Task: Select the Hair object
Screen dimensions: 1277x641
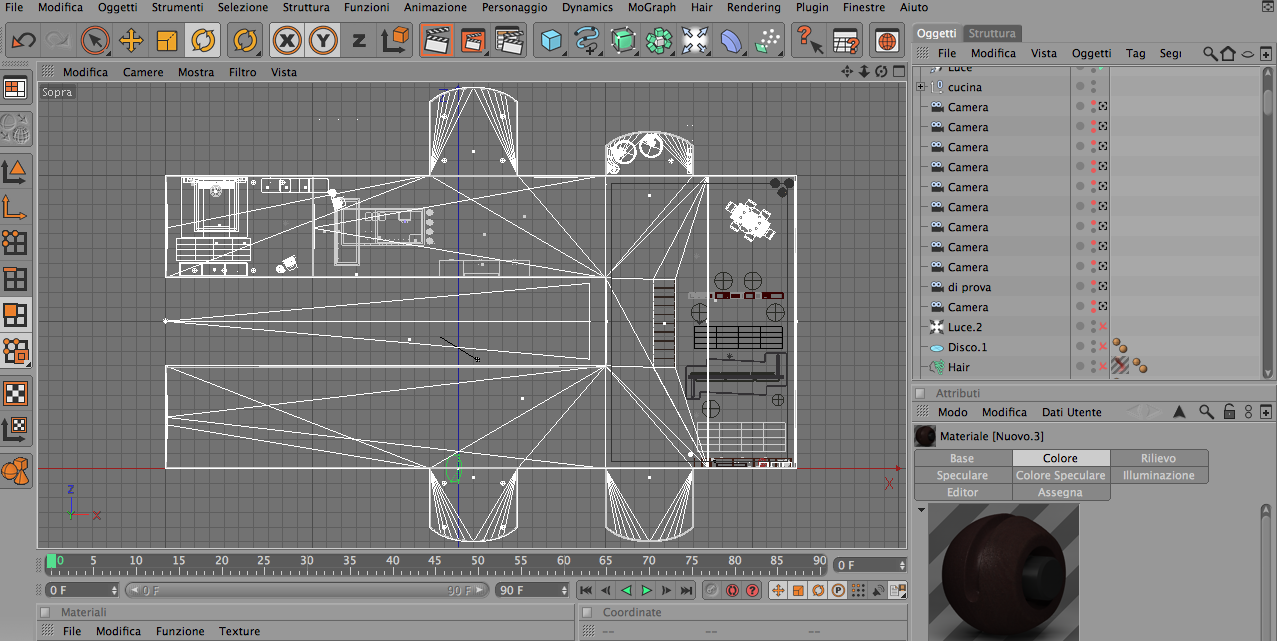Action: click(959, 367)
